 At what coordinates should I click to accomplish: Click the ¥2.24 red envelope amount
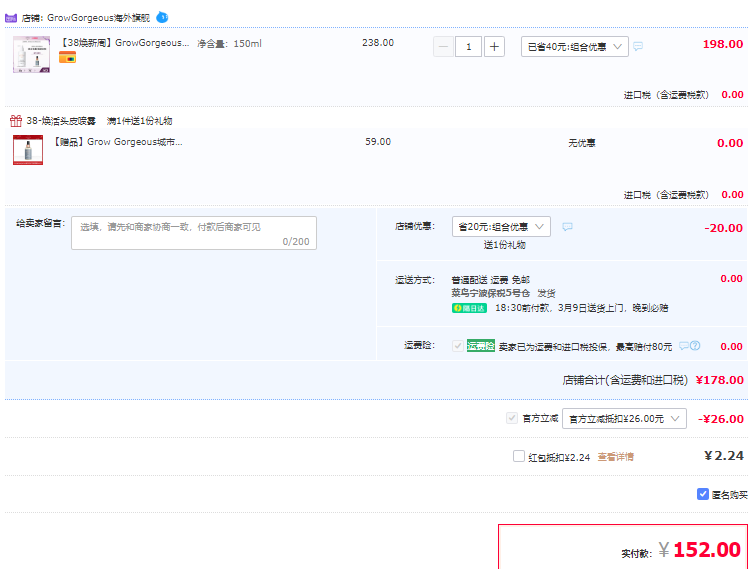(x=724, y=456)
